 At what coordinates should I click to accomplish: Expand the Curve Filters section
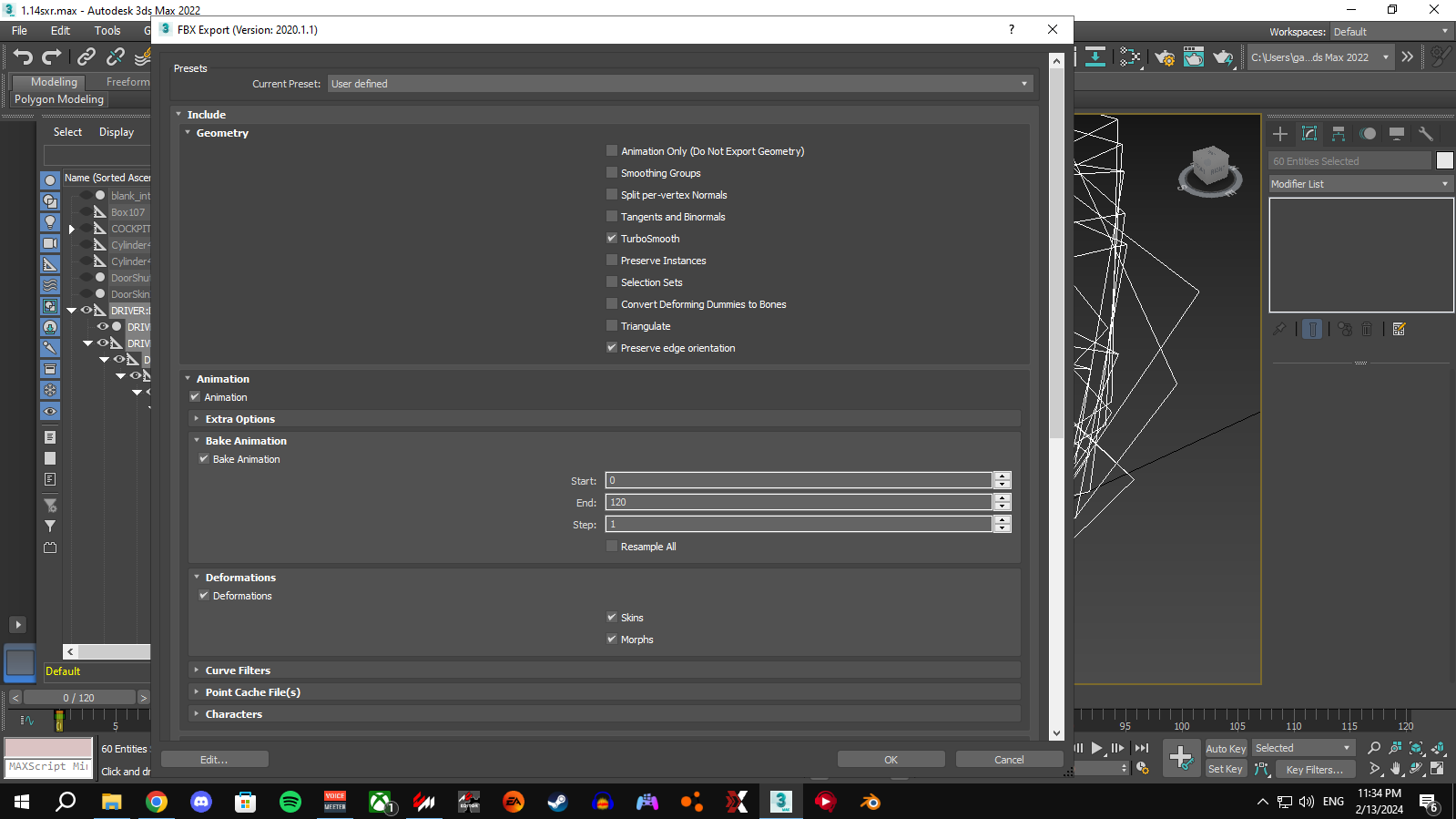197,671
